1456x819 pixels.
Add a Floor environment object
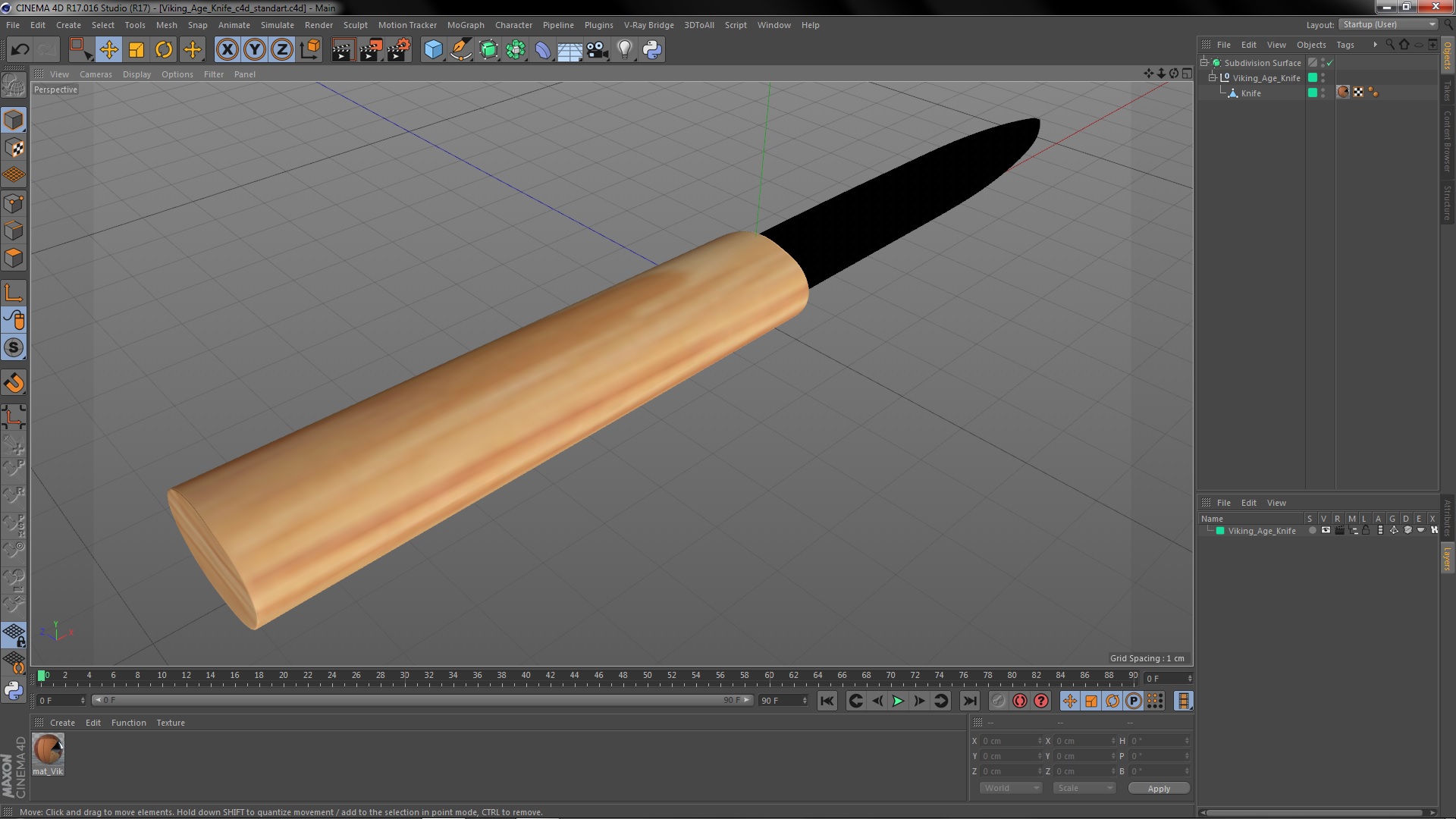(x=570, y=50)
